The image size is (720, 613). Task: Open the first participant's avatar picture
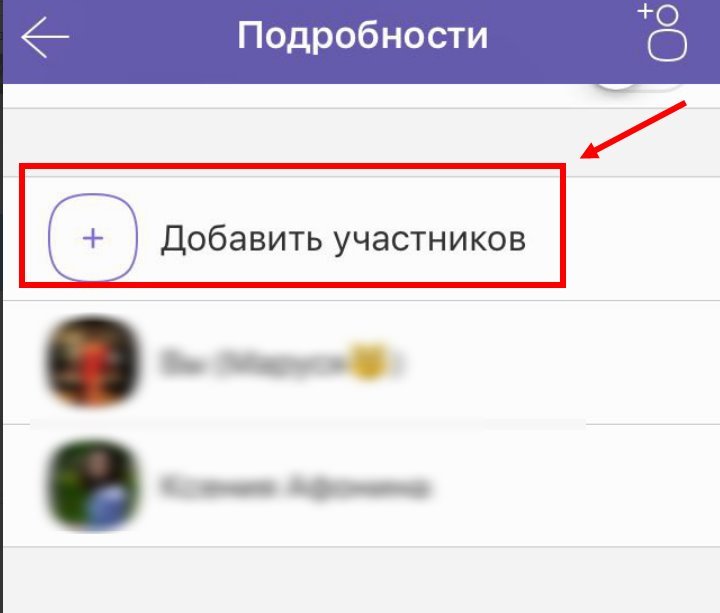tap(93, 362)
